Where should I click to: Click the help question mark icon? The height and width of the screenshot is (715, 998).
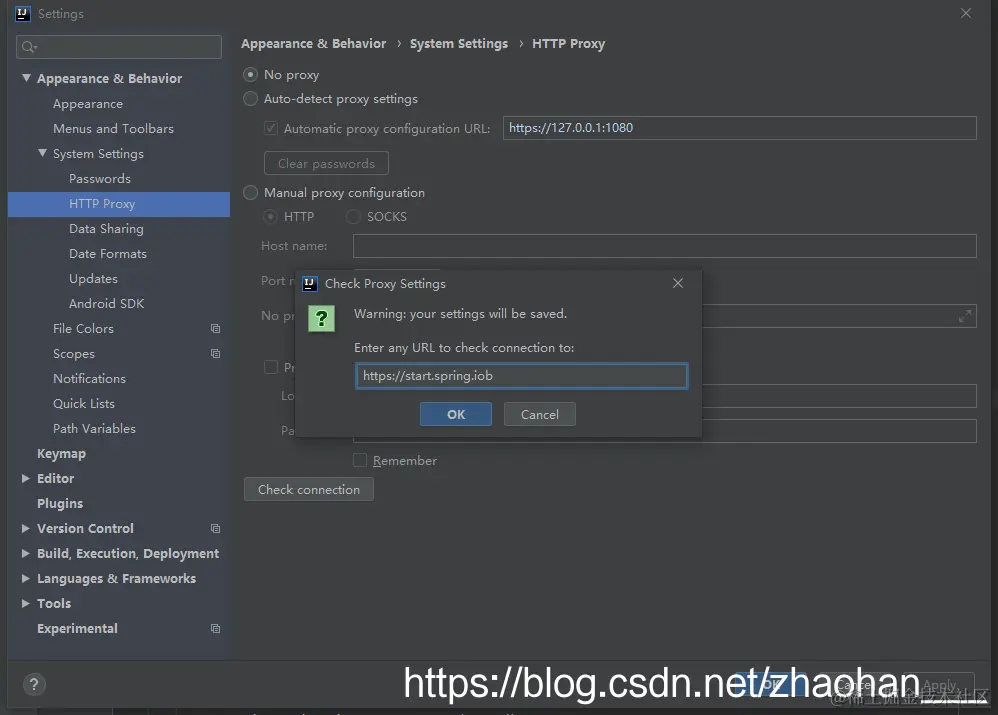(34, 684)
